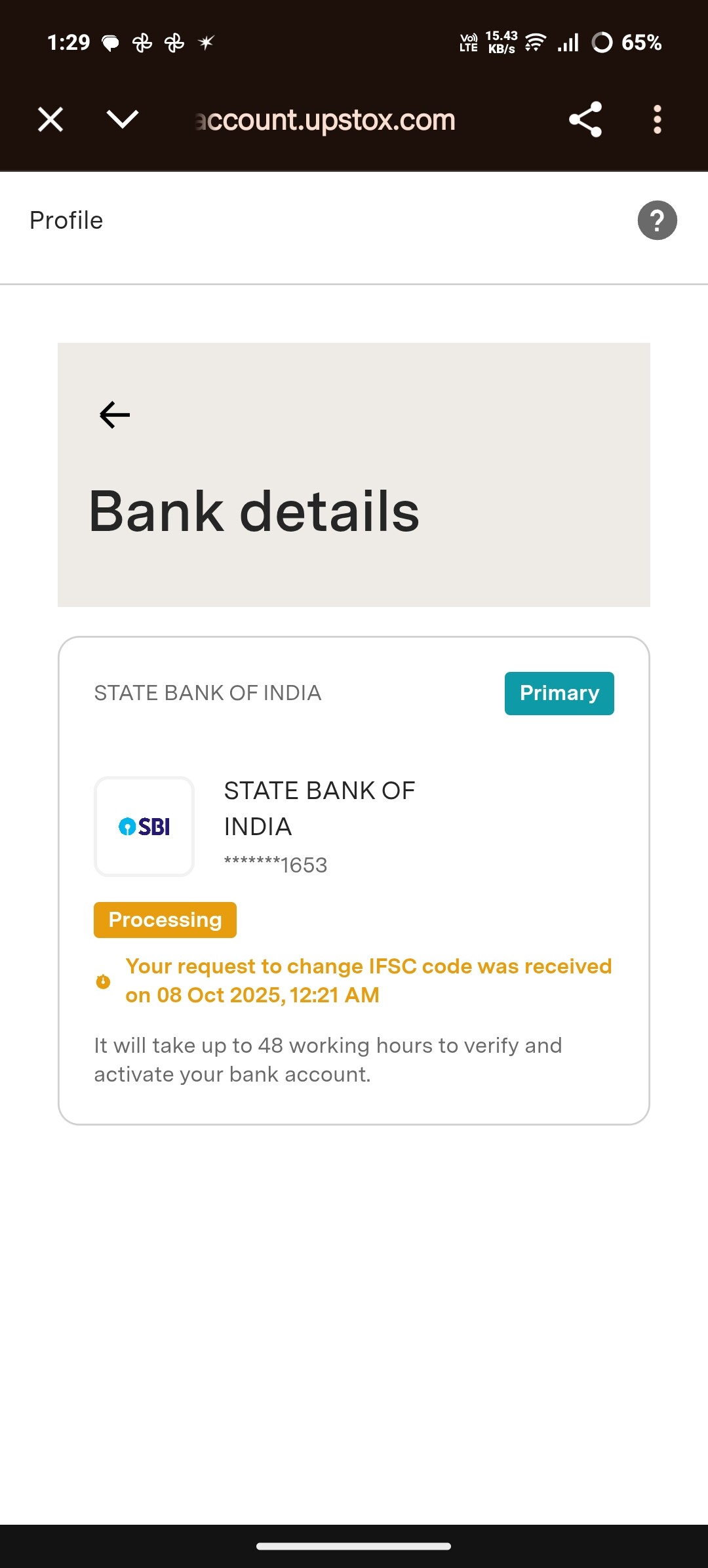Tap the Processing status badge
The width and height of the screenshot is (708, 1568).
[165, 920]
